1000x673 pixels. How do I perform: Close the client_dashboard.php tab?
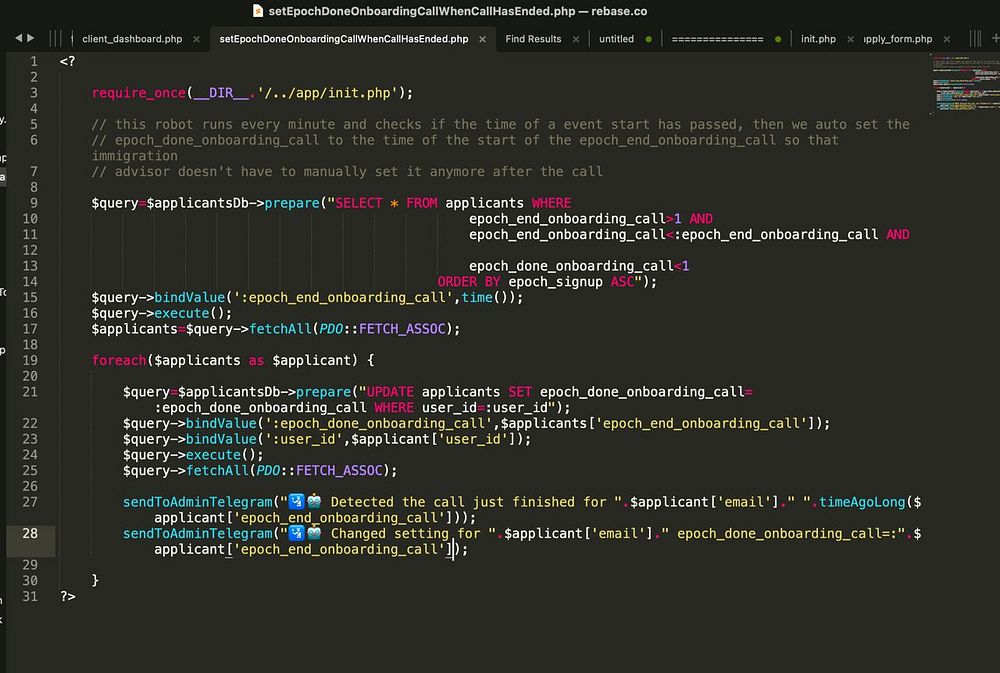click(x=196, y=39)
